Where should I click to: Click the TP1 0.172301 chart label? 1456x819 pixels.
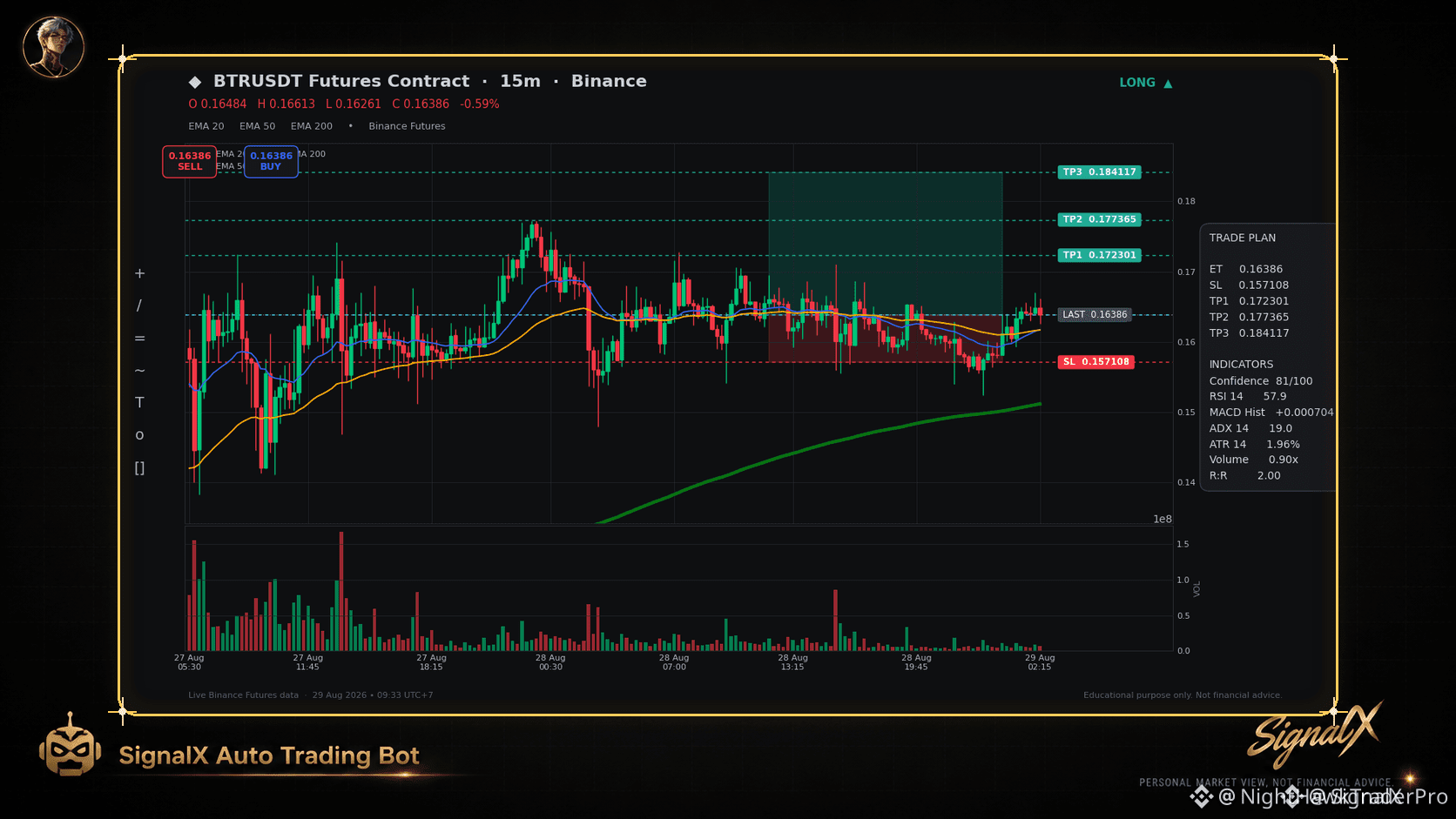(1099, 256)
